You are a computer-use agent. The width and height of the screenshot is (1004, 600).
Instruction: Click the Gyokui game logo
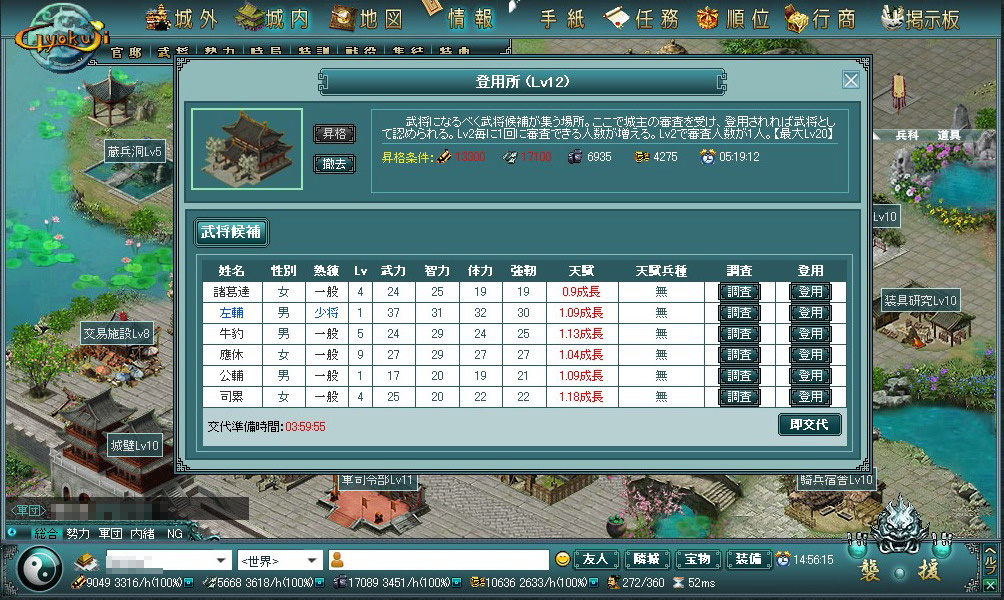tap(61, 38)
